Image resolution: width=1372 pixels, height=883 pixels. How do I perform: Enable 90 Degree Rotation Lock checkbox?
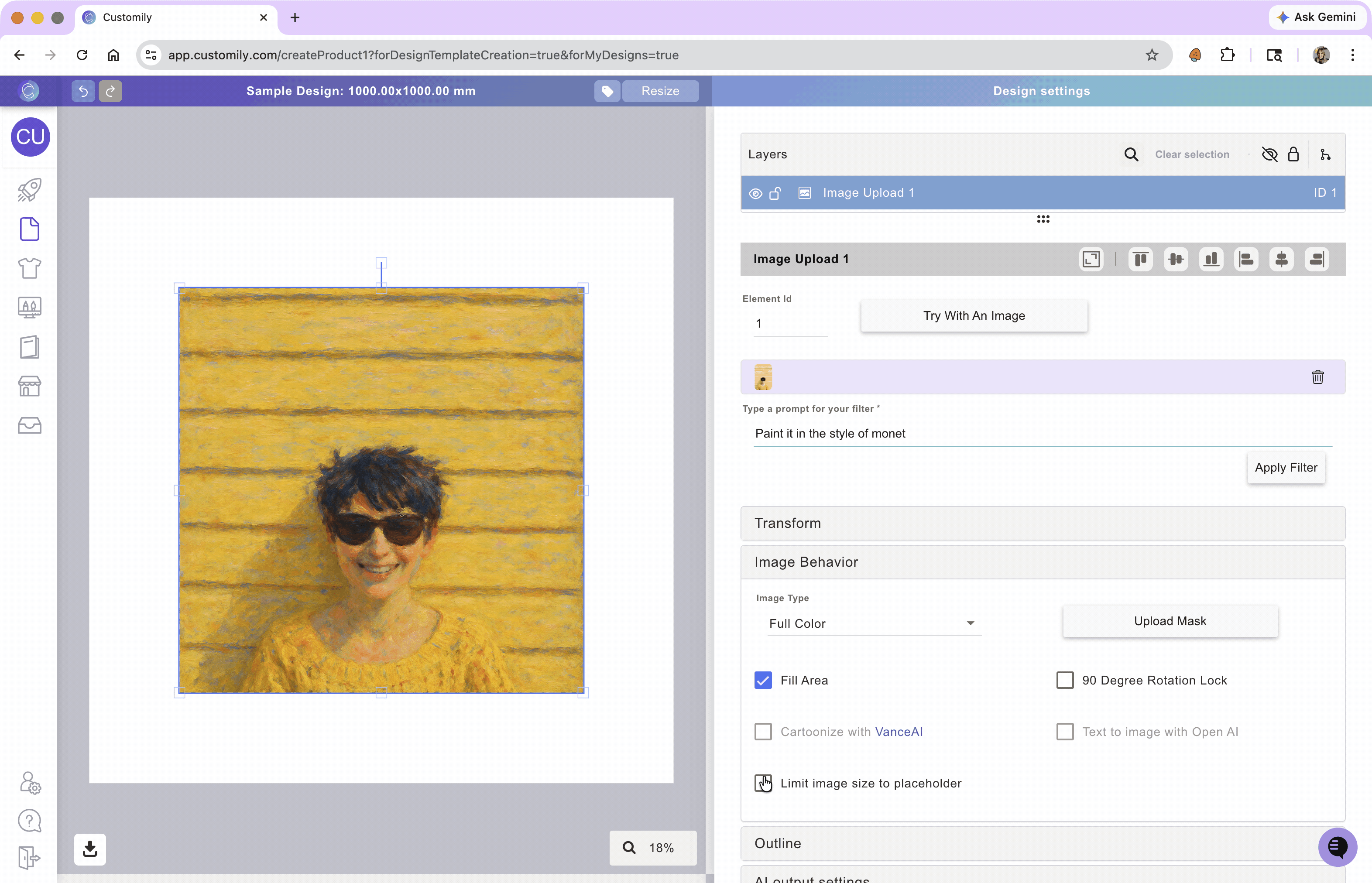[1064, 680]
